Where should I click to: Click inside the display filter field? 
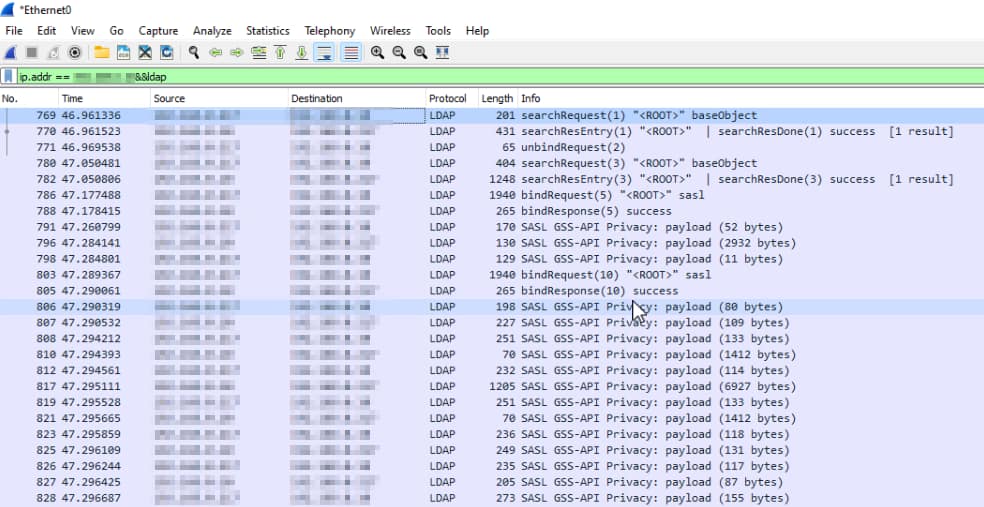pos(500,77)
